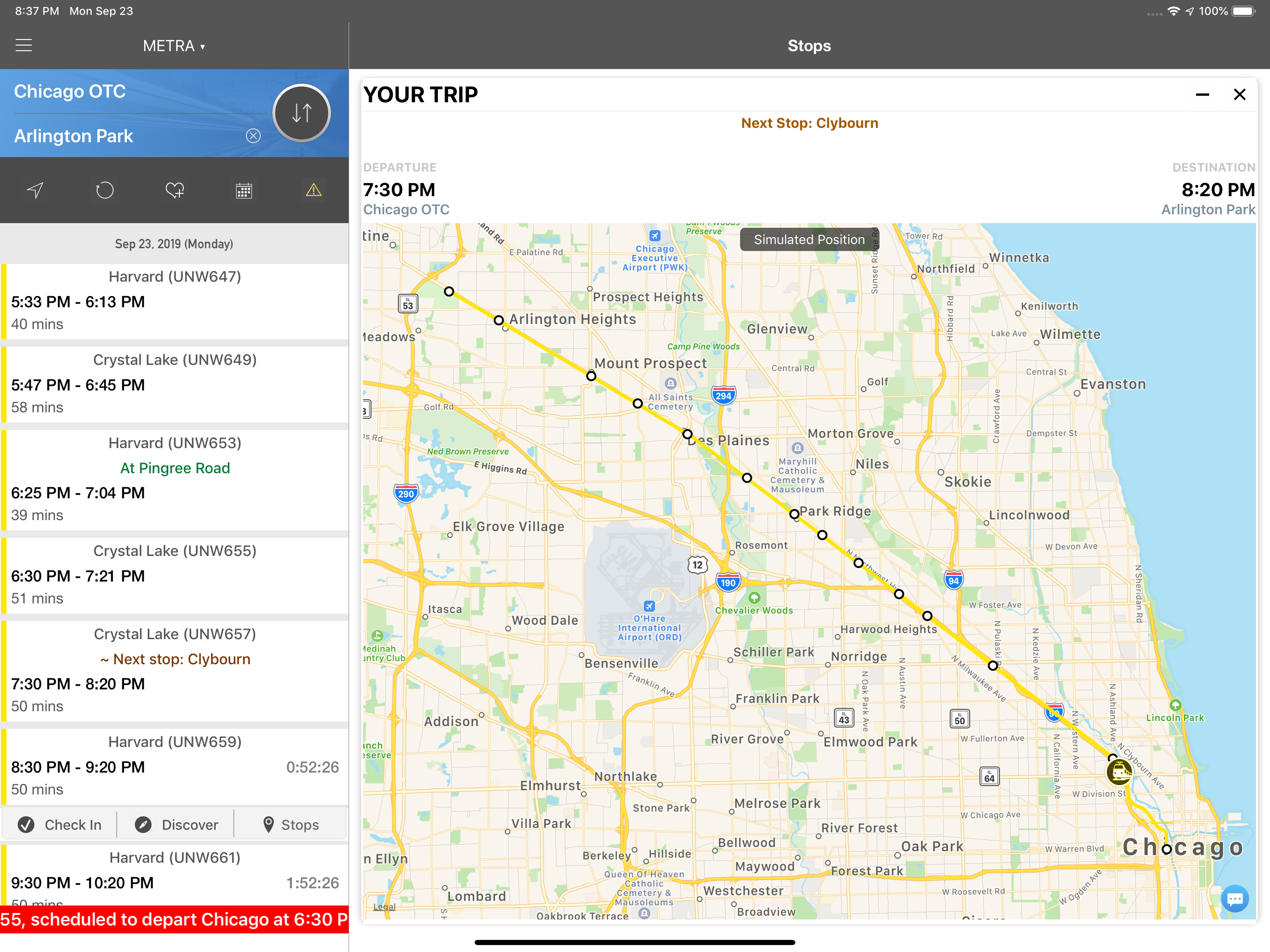Select Chicago OTC origin station field
The height and width of the screenshot is (952, 1270).
(x=70, y=91)
